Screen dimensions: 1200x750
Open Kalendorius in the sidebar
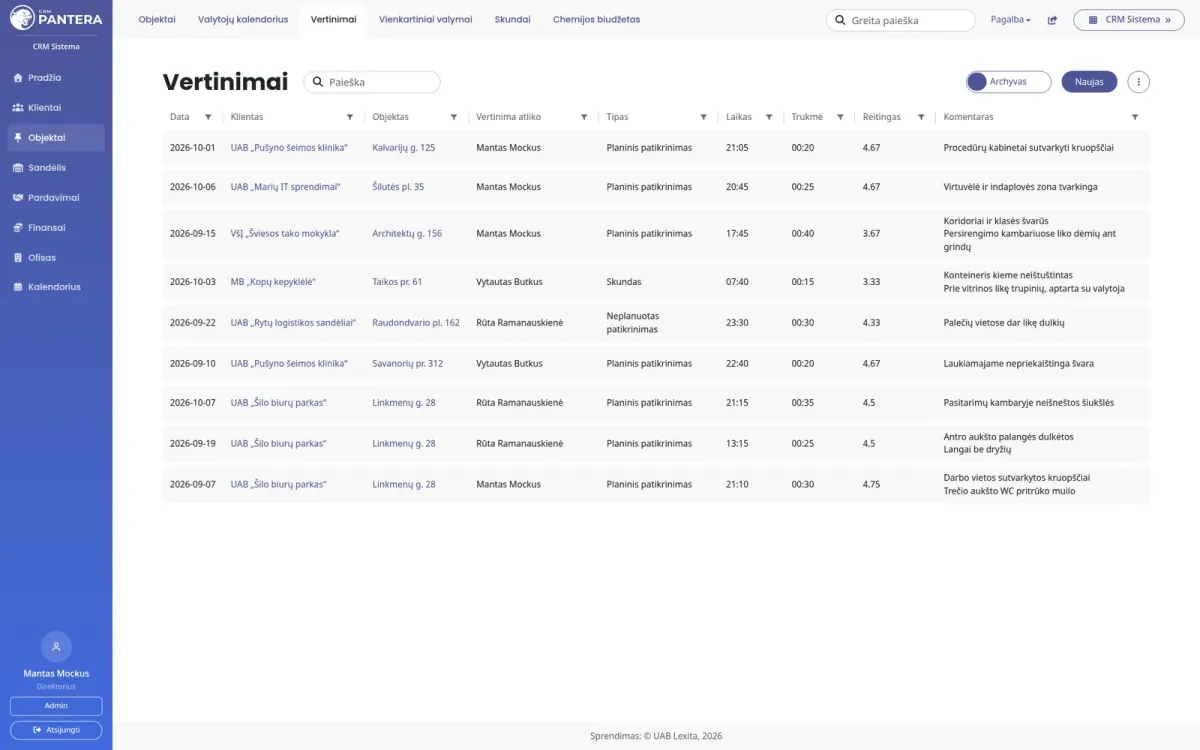coord(56,287)
